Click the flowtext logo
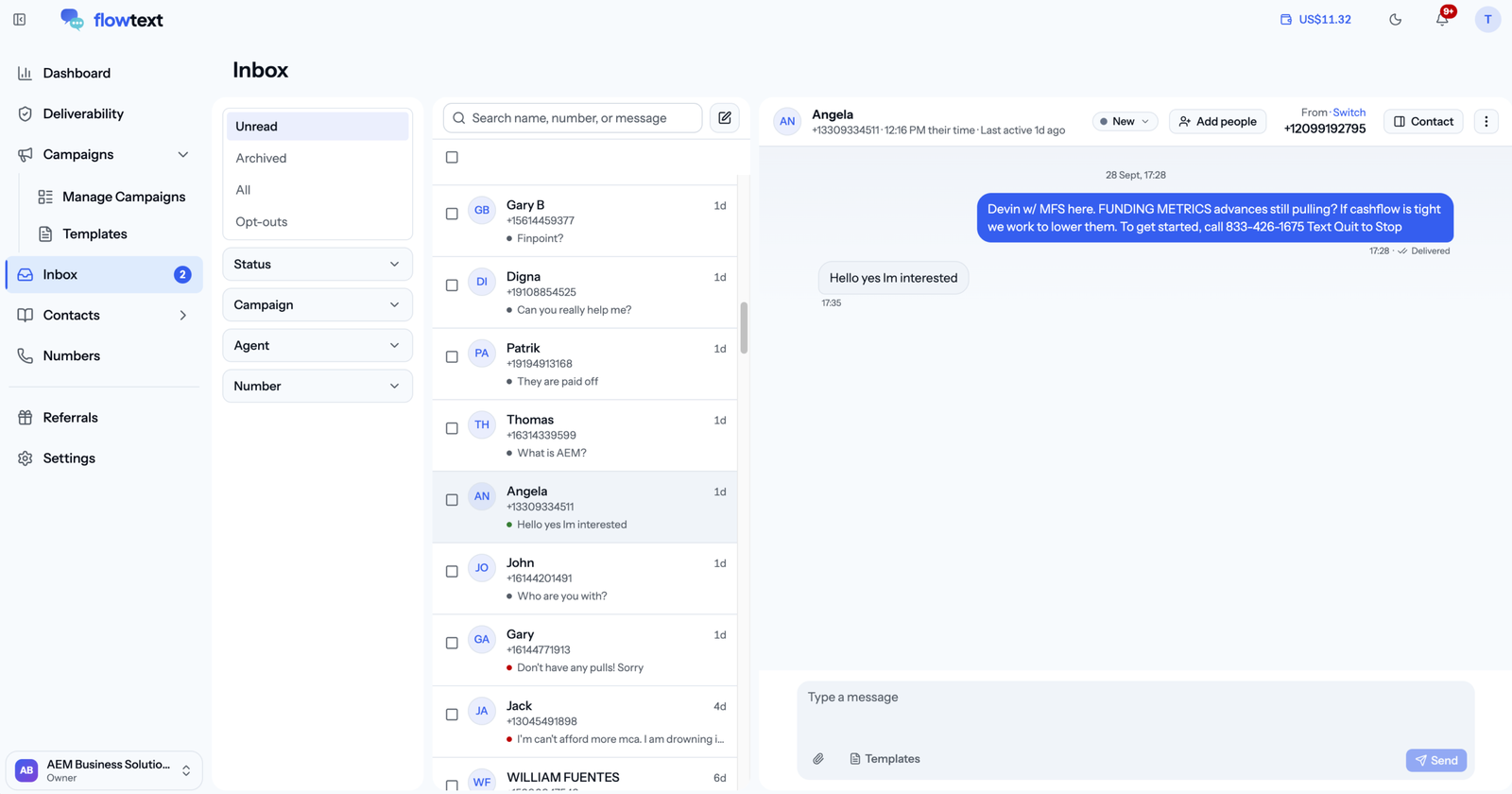Viewport: 1512px width, 794px height. 112,20
